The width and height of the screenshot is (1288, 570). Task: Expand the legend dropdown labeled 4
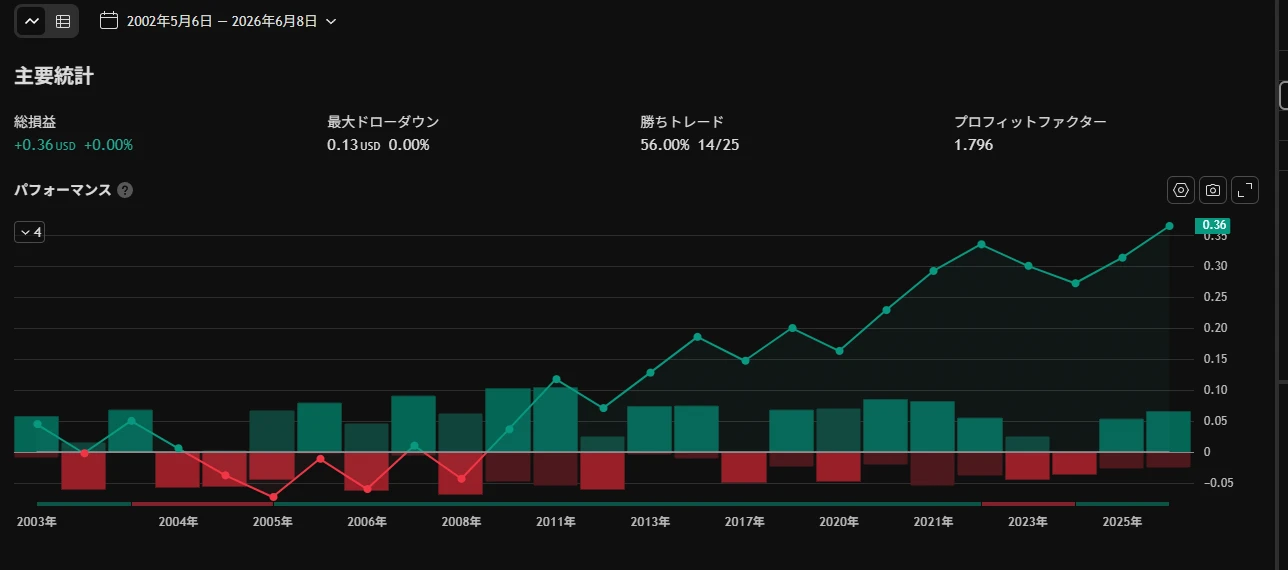coord(29,232)
